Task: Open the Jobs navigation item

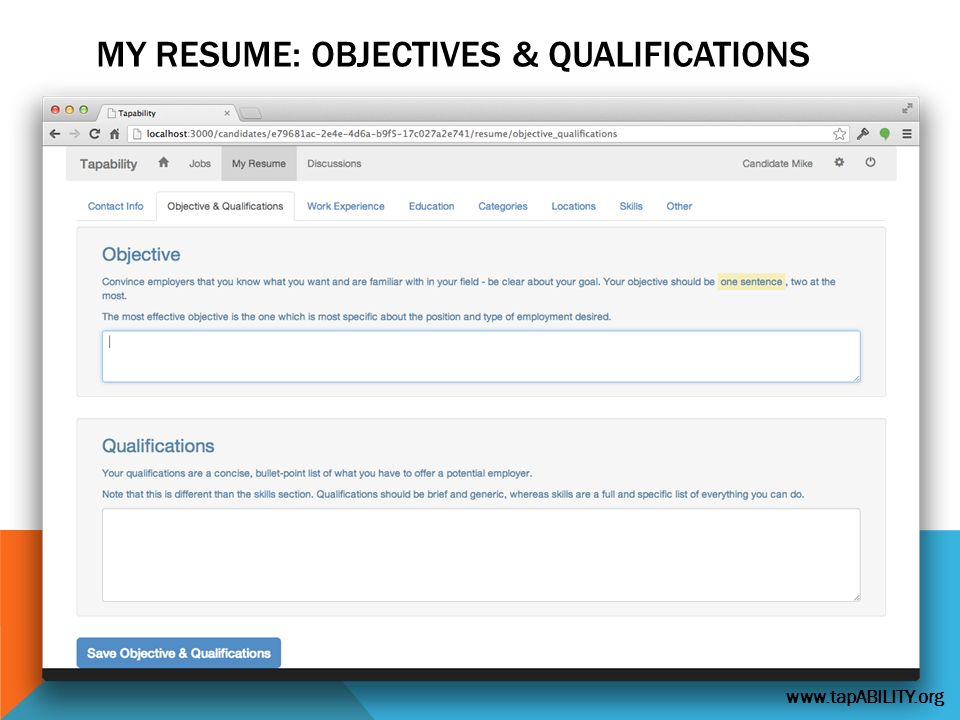Action: click(x=200, y=163)
